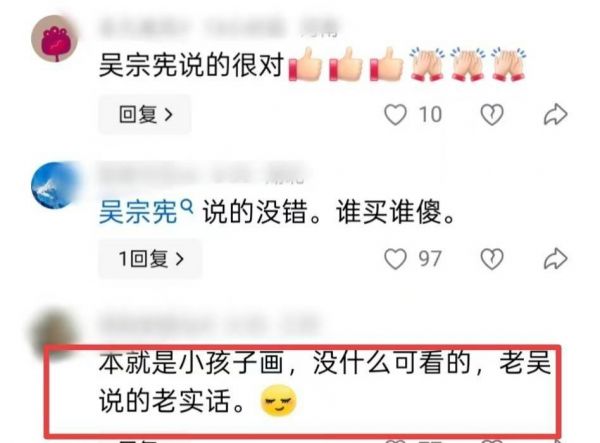Like the comment with 10 likes

tap(395, 114)
